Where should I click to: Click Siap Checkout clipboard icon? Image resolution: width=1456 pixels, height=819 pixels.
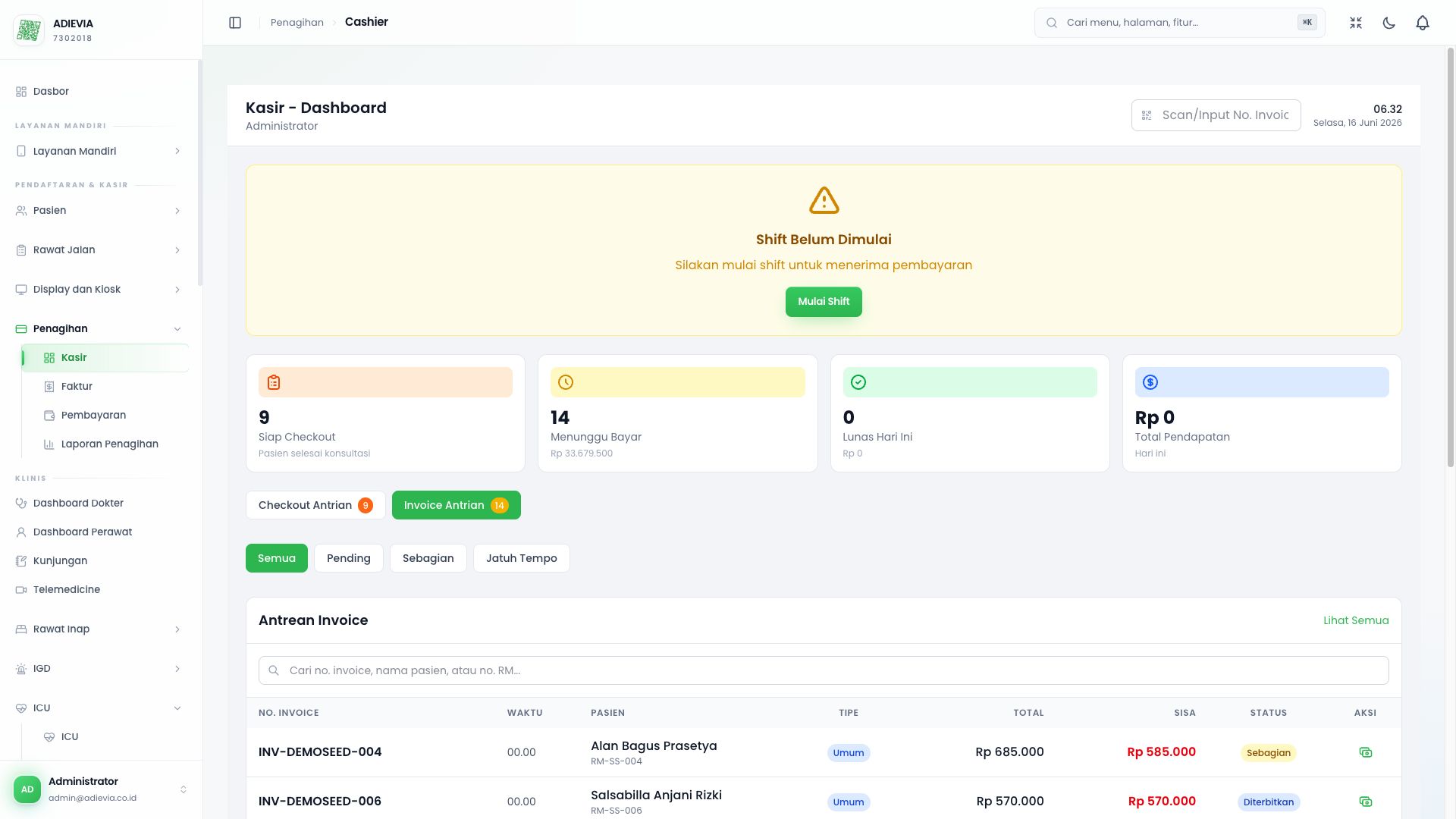coord(274,382)
